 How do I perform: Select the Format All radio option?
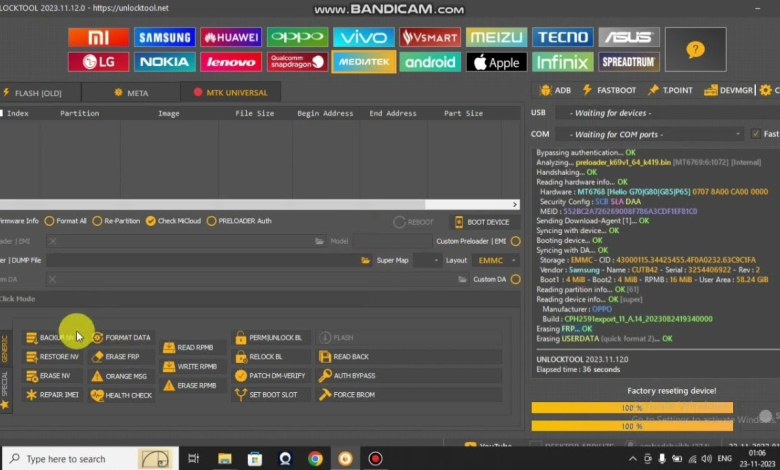click(x=51, y=221)
